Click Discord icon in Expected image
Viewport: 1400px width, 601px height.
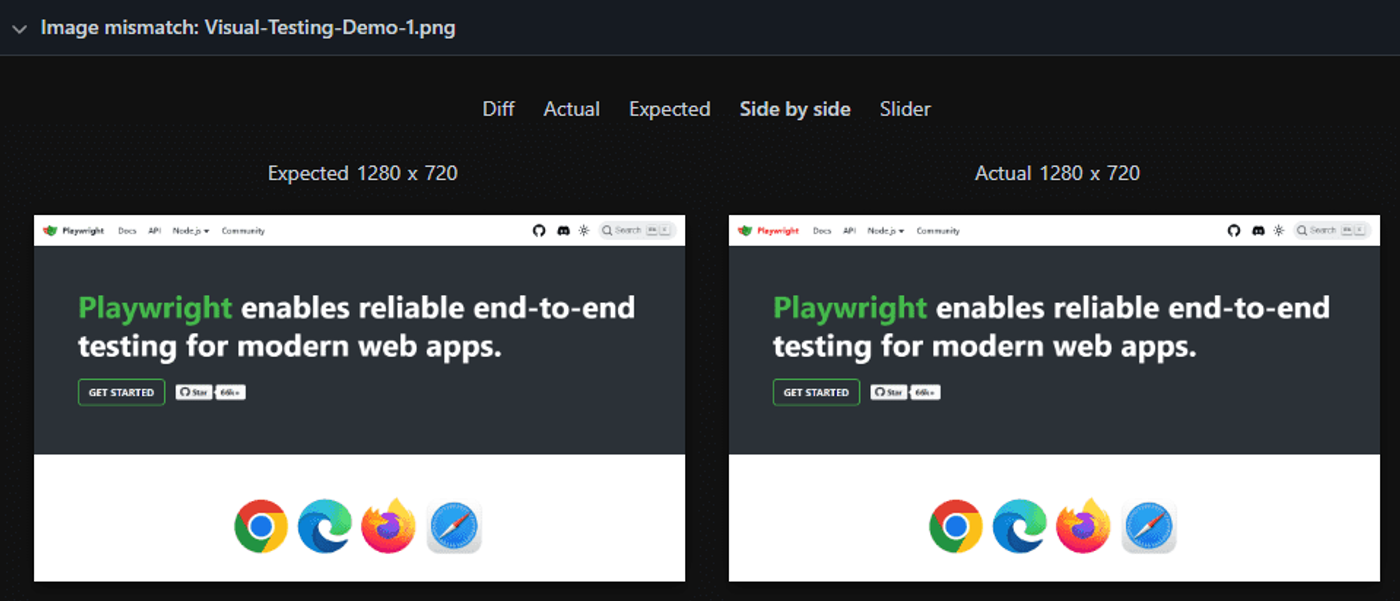pos(562,230)
